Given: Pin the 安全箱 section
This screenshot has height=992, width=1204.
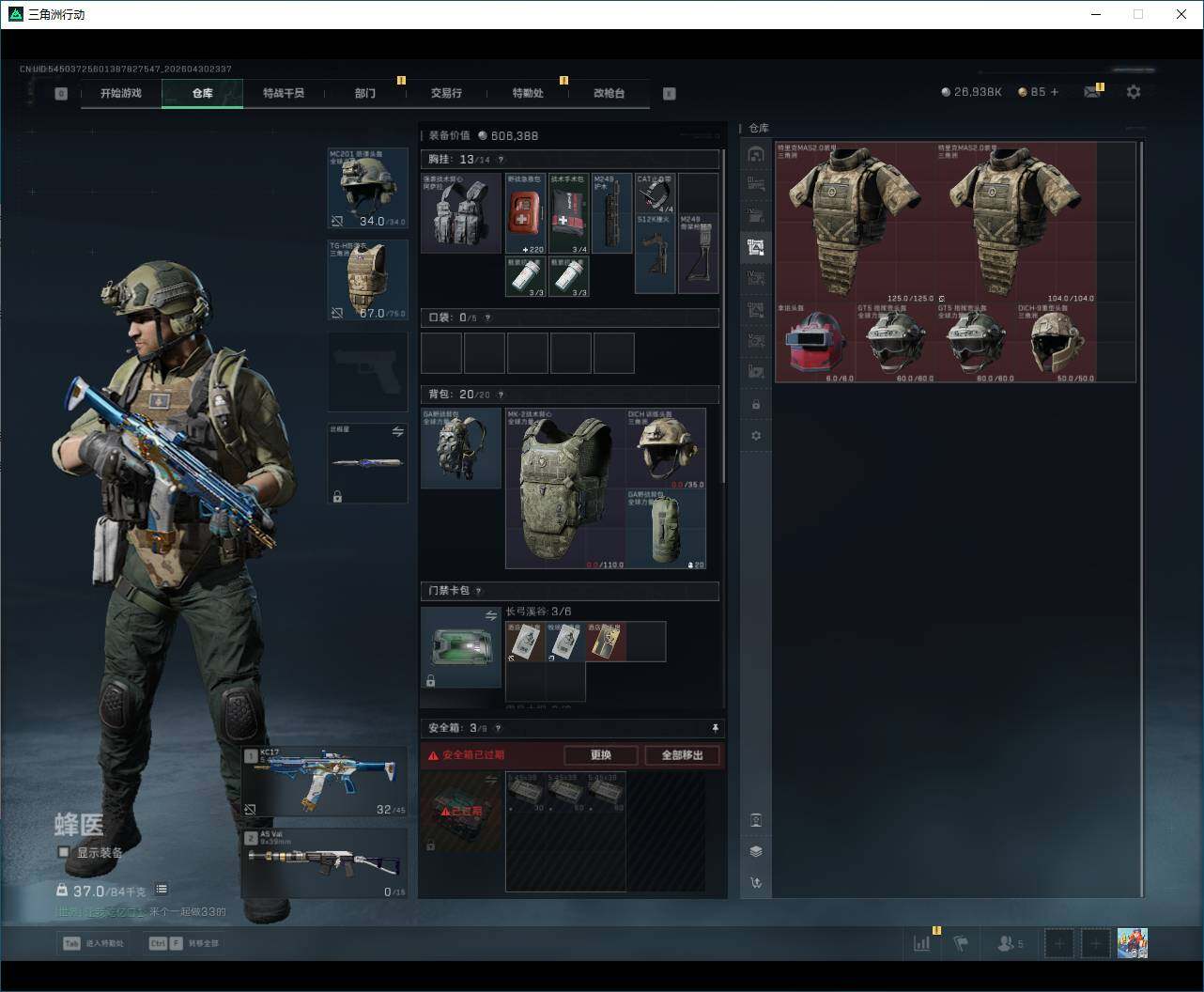Looking at the screenshot, I should [x=715, y=728].
